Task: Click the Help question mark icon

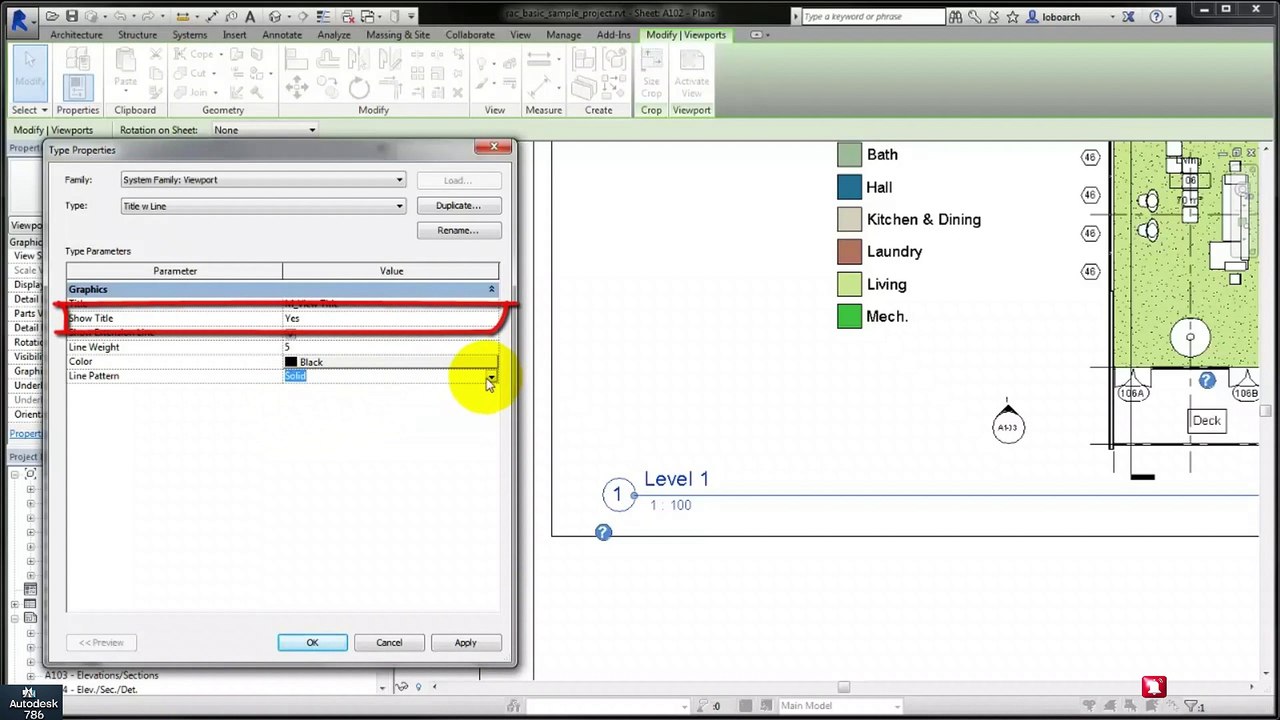Action: pos(1157,17)
